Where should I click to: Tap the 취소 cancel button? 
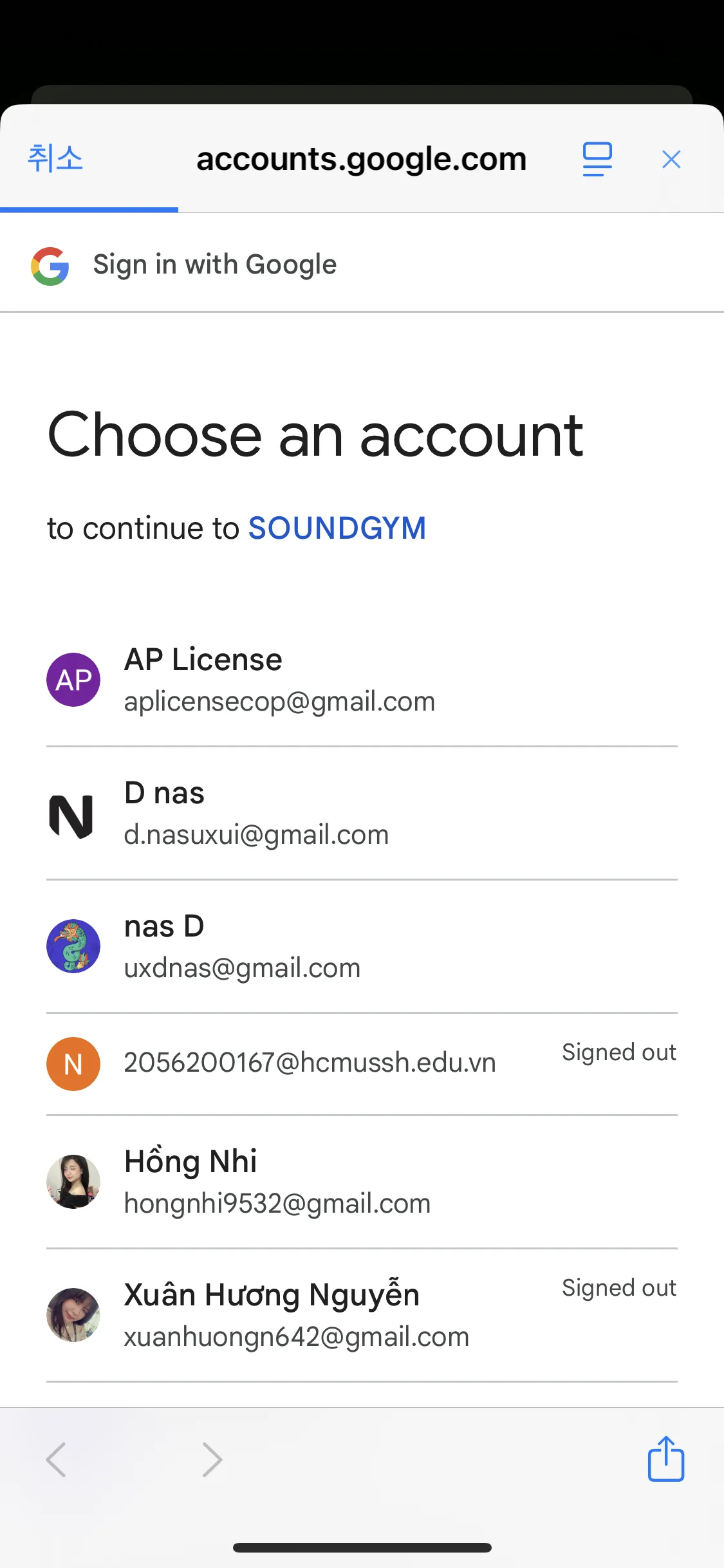pos(55,158)
